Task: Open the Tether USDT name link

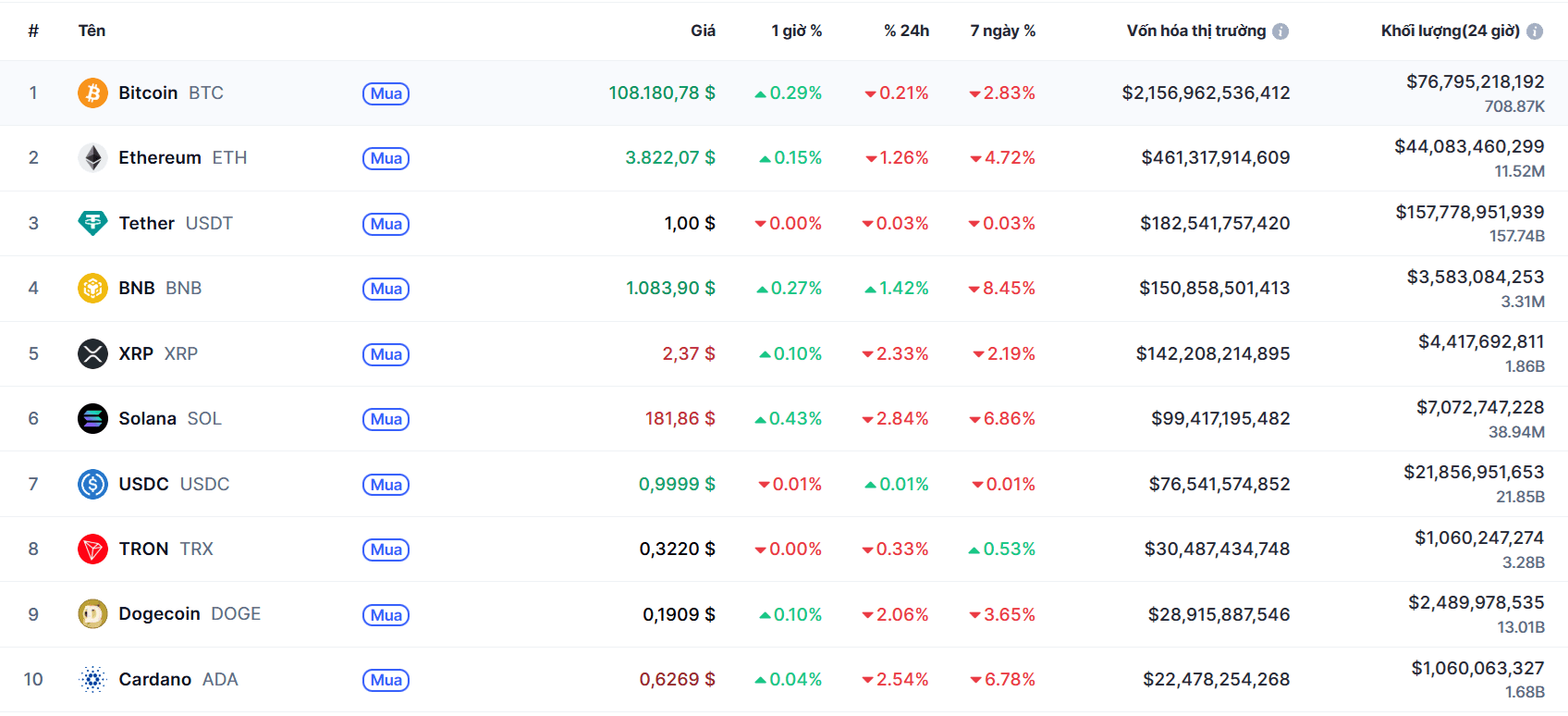Action: point(176,223)
